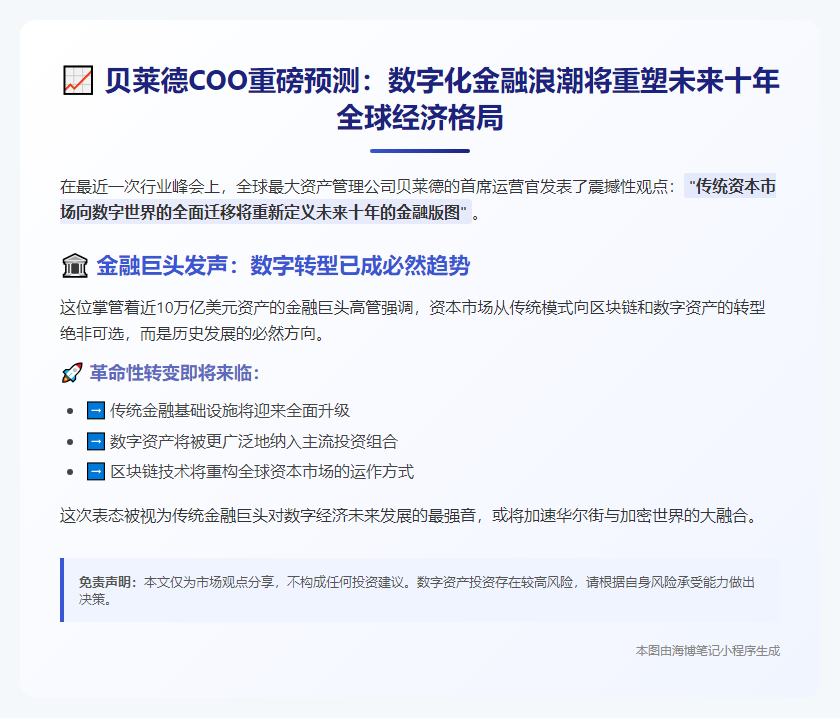Viewport: 840px width, 718px height.
Task: Click the sentence starting 这次表态被视为
Action: click(x=408, y=516)
